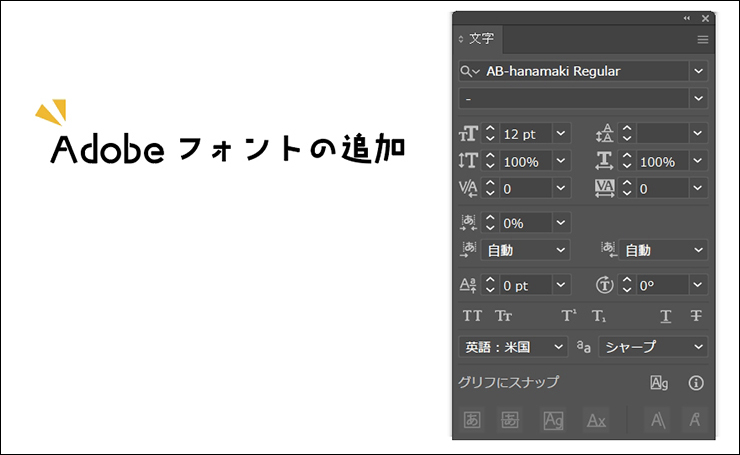Image resolution: width=740 pixels, height=455 pixels.
Task: Select the 文字 panel tab
Action: point(479,39)
